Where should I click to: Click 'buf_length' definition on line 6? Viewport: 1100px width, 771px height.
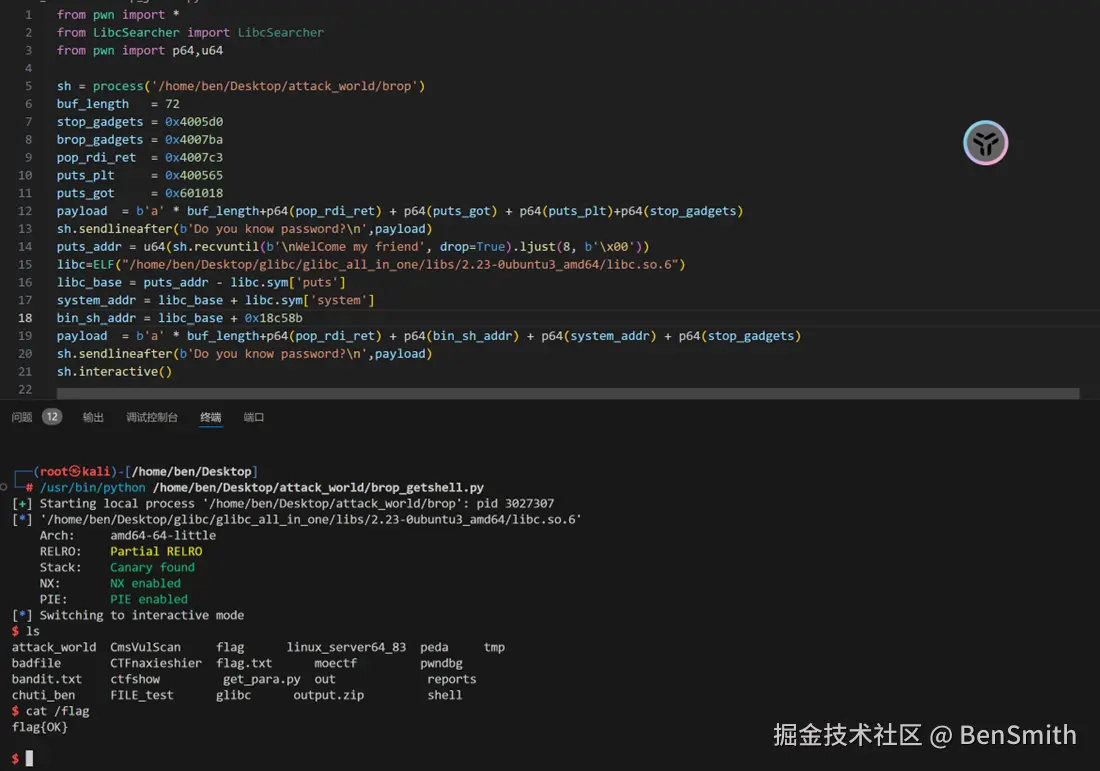(x=93, y=104)
